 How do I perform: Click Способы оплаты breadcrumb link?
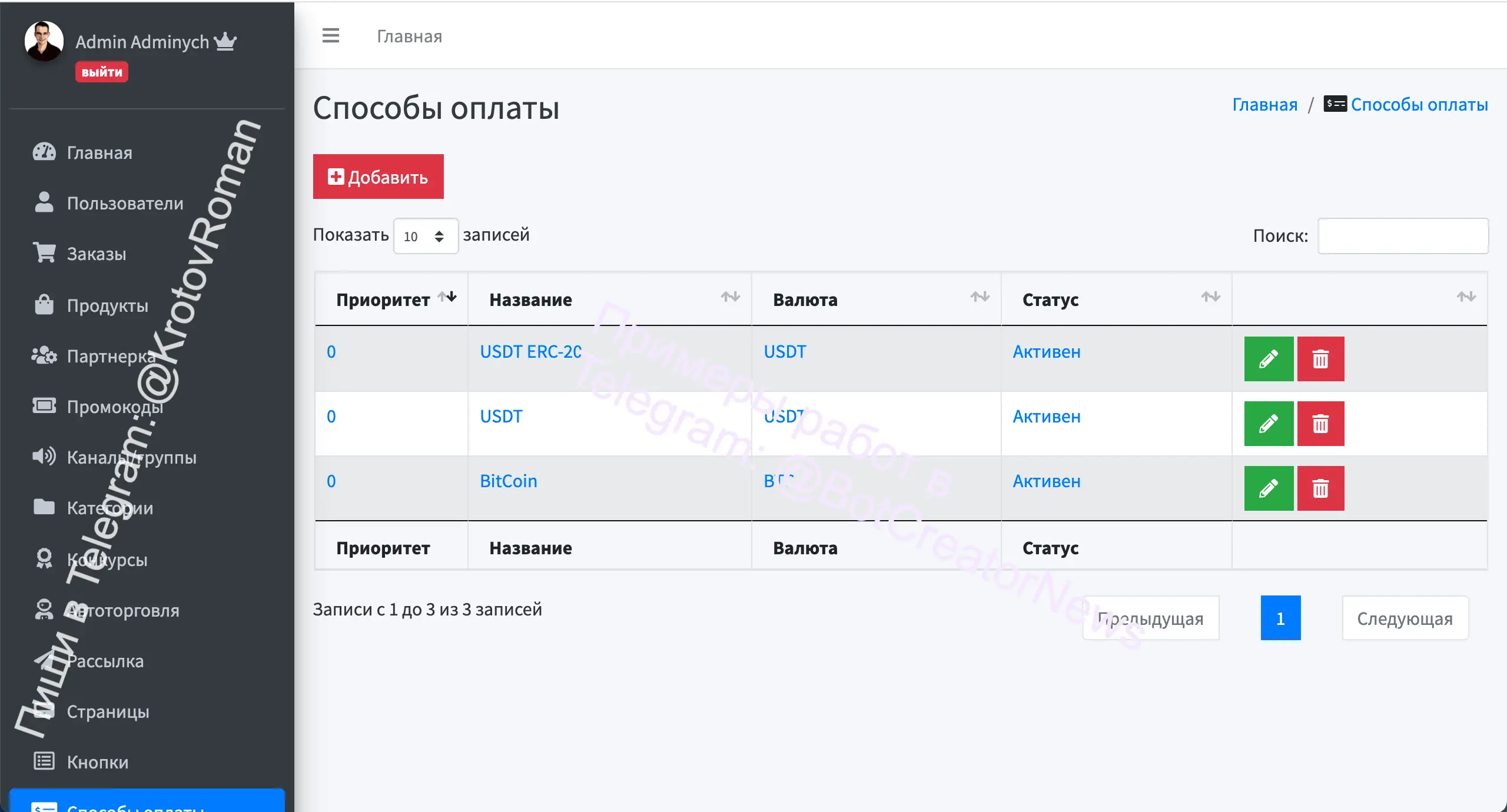(x=1419, y=104)
